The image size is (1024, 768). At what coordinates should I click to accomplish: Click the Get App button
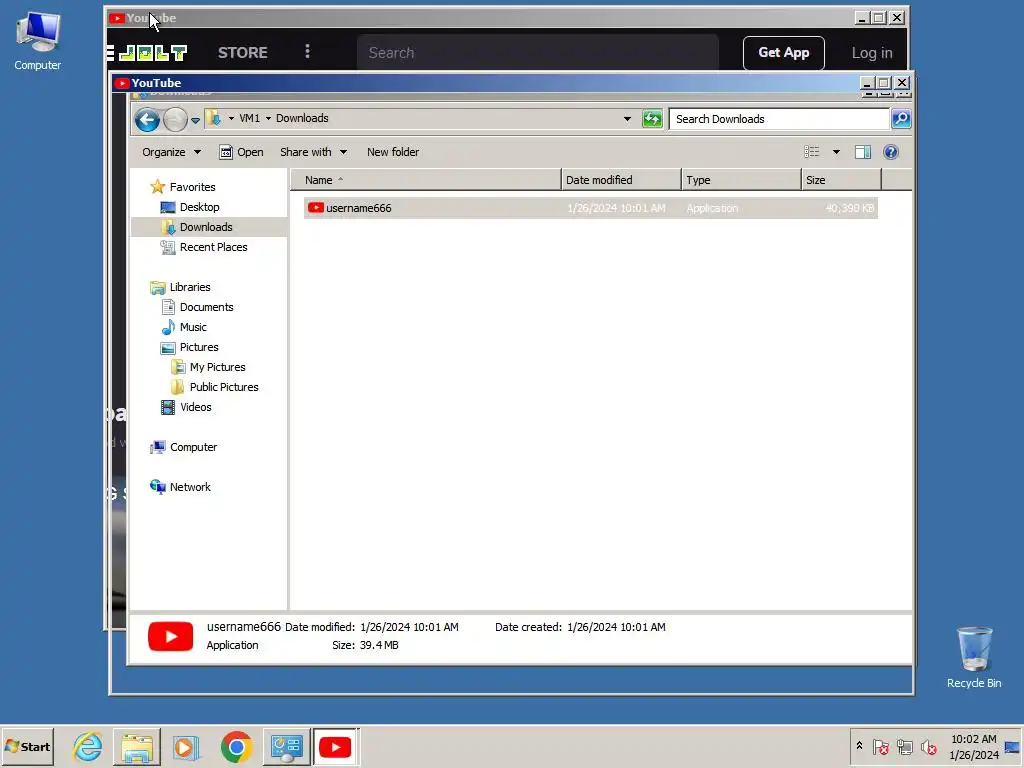(x=784, y=53)
